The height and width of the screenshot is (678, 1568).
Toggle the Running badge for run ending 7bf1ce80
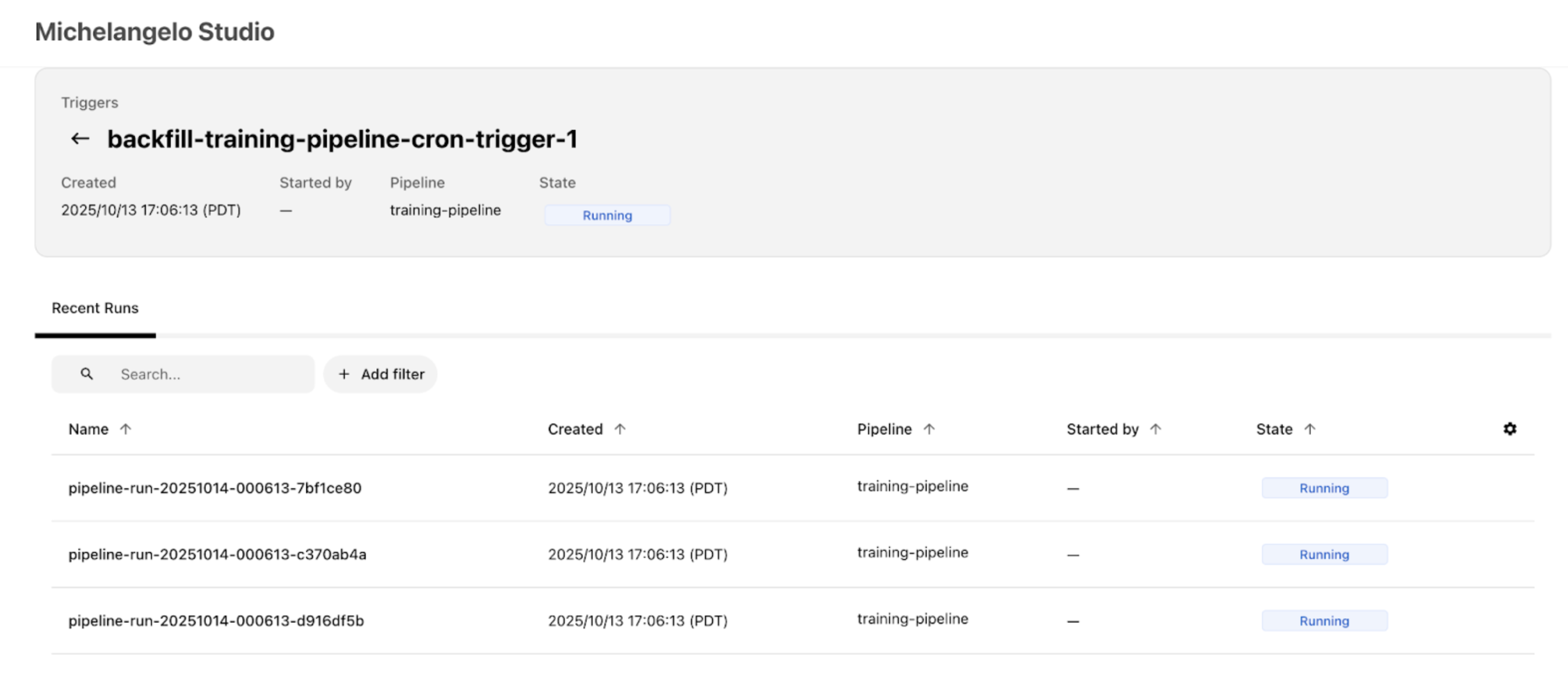pyautogui.click(x=1325, y=488)
